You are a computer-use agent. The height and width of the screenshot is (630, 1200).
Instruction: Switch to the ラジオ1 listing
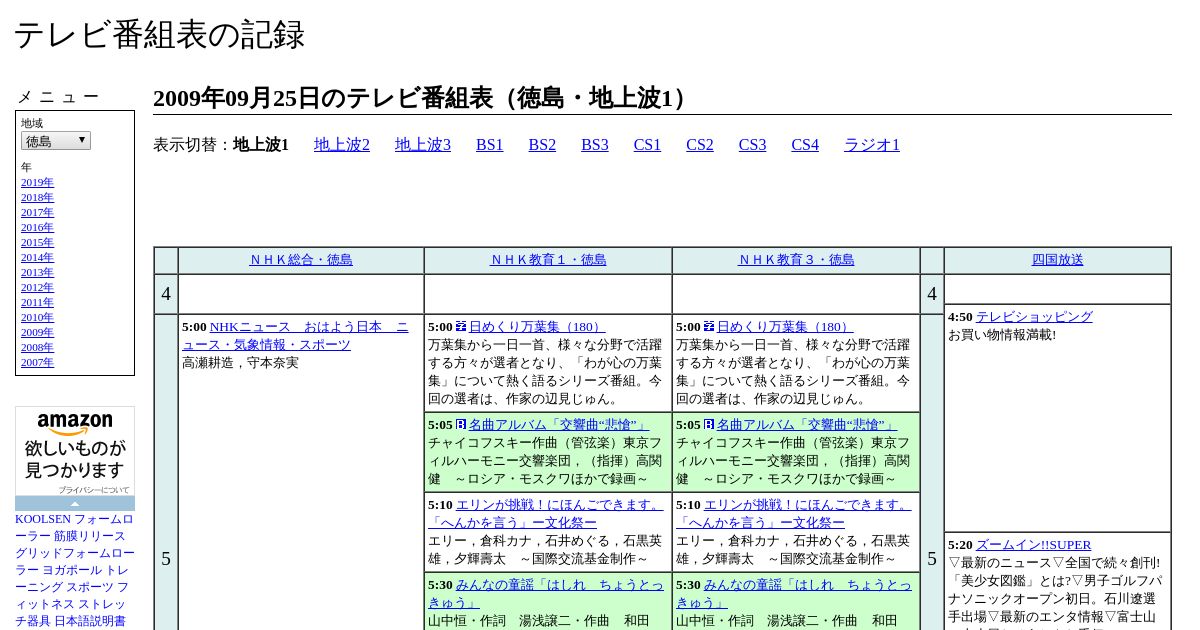click(x=872, y=145)
